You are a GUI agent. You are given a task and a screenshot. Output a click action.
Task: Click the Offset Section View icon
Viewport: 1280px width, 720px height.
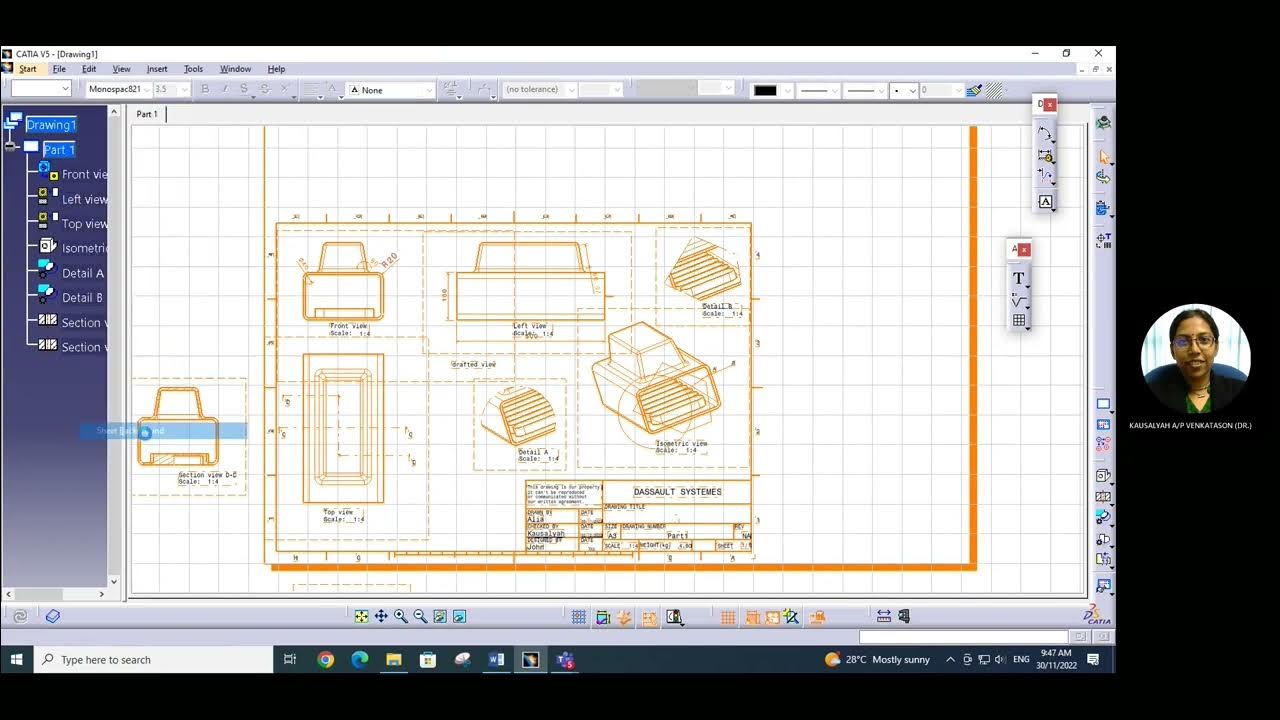[1104, 496]
